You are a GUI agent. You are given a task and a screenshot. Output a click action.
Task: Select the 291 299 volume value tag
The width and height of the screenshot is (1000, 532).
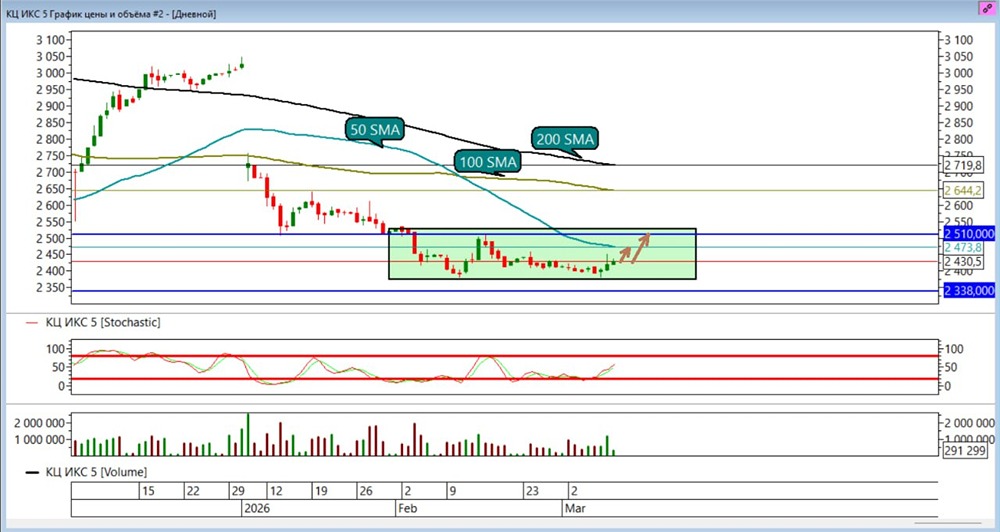click(966, 450)
